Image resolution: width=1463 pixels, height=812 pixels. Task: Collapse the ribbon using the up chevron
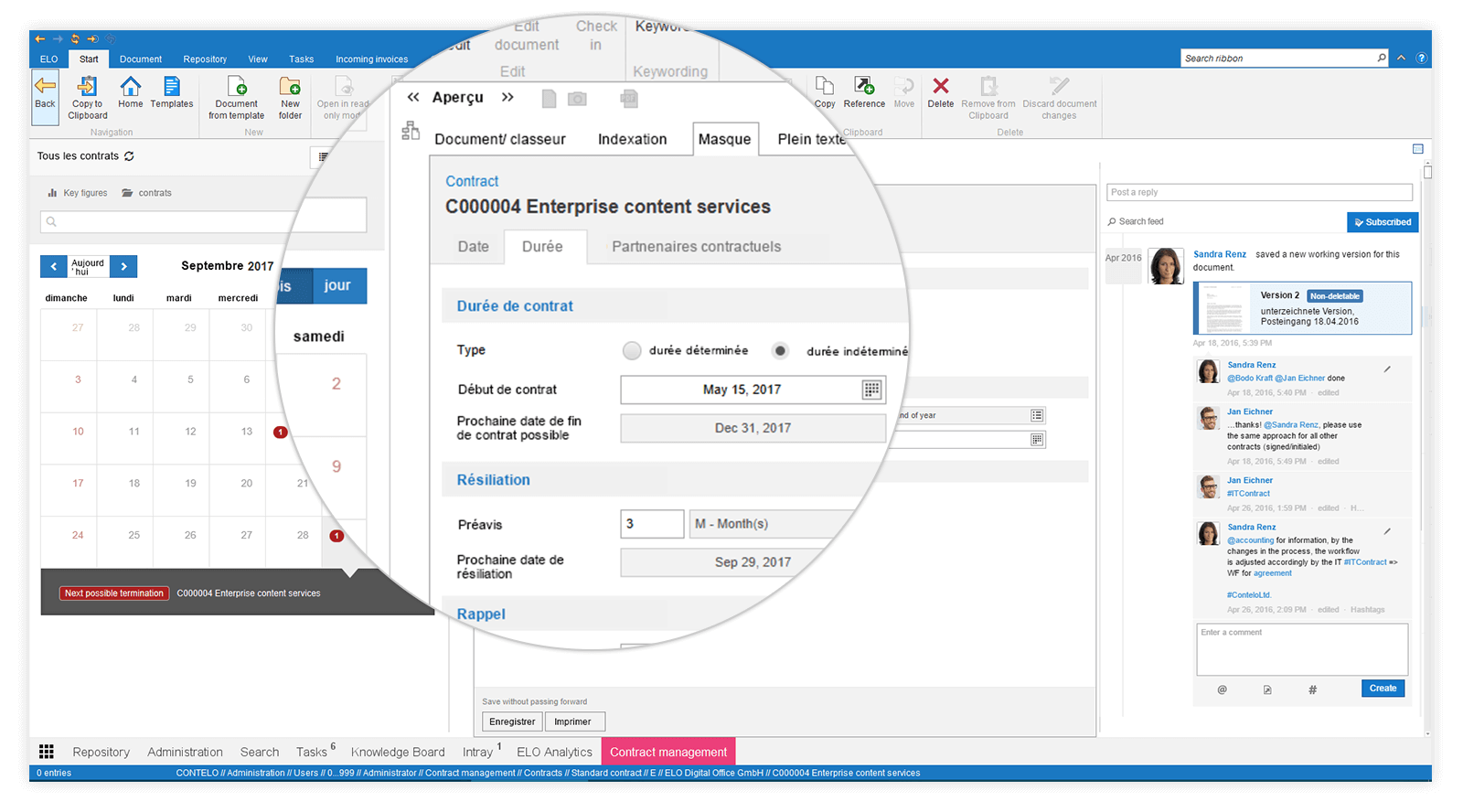(1401, 58)
